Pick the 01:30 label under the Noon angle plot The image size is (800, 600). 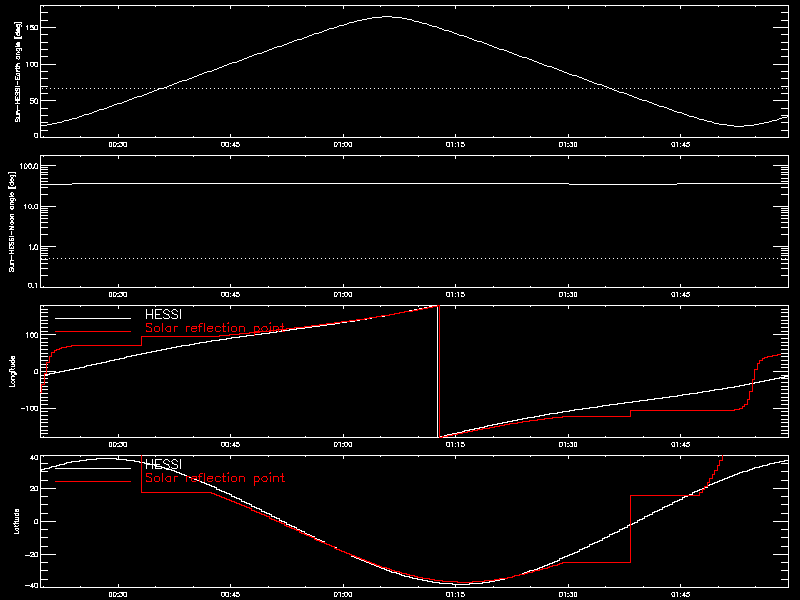click(568, 295)
